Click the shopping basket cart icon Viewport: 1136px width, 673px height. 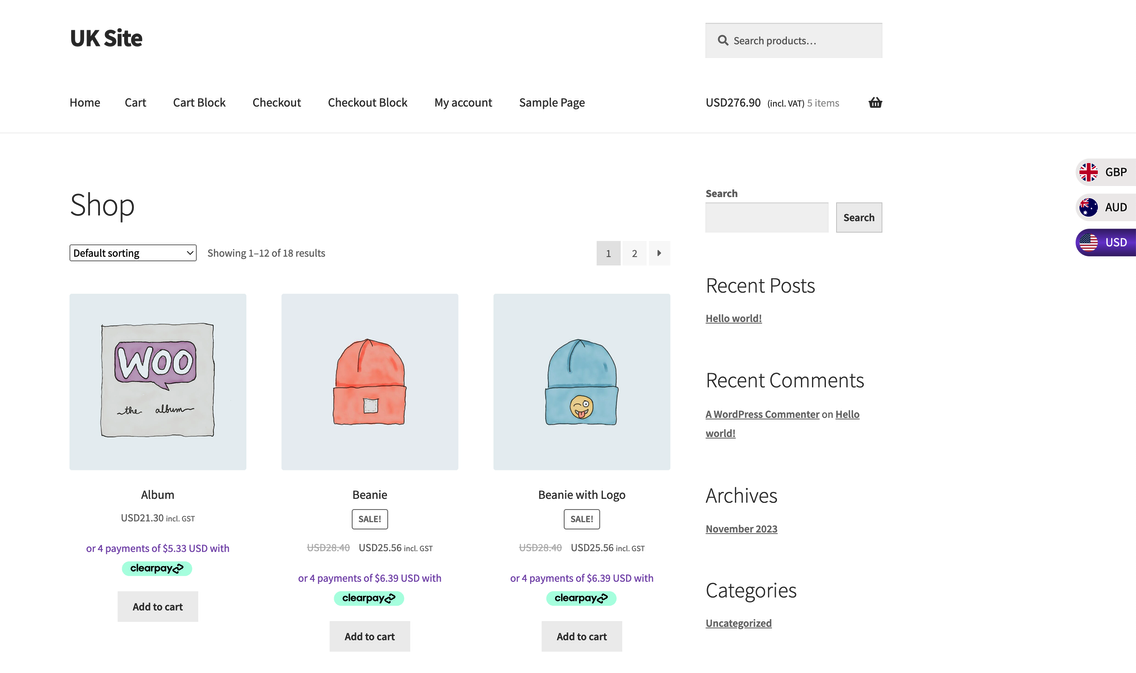tap(875, 103)
